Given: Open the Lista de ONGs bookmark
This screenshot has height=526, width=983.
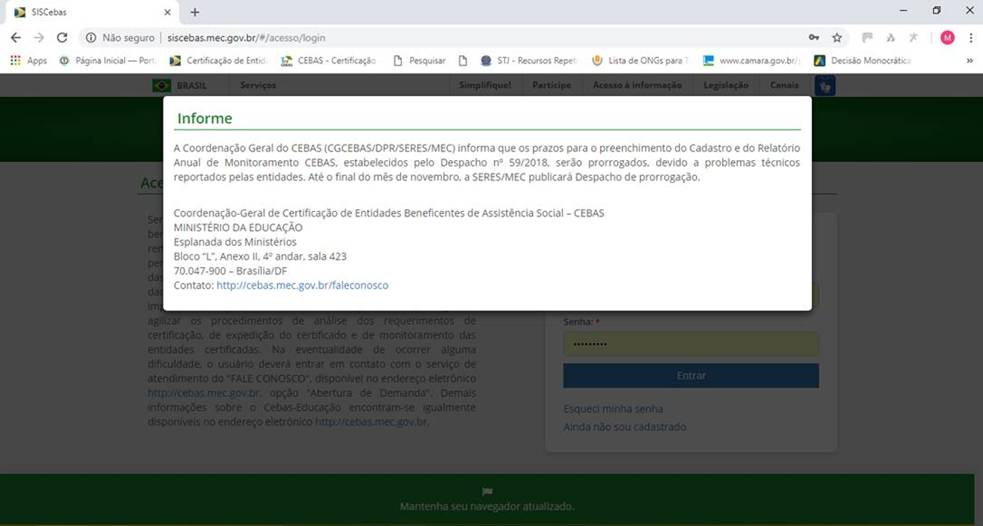Looking at the screenshot, I should pyautogui.click(x=640, y=61).
